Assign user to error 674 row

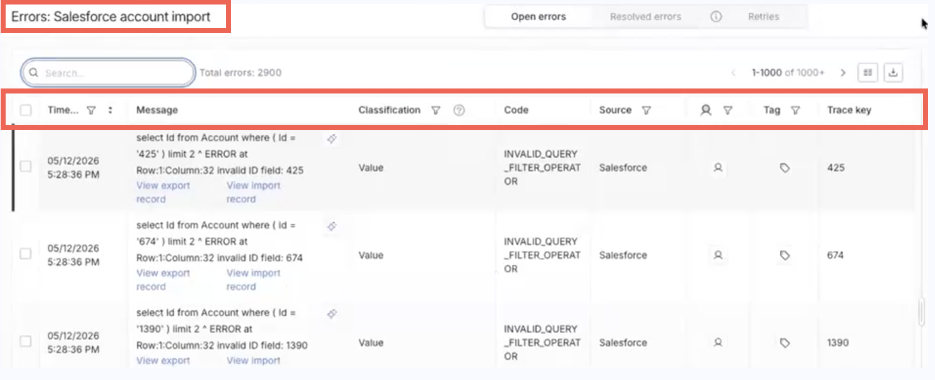pyautogui.click(x=718, y=255)
